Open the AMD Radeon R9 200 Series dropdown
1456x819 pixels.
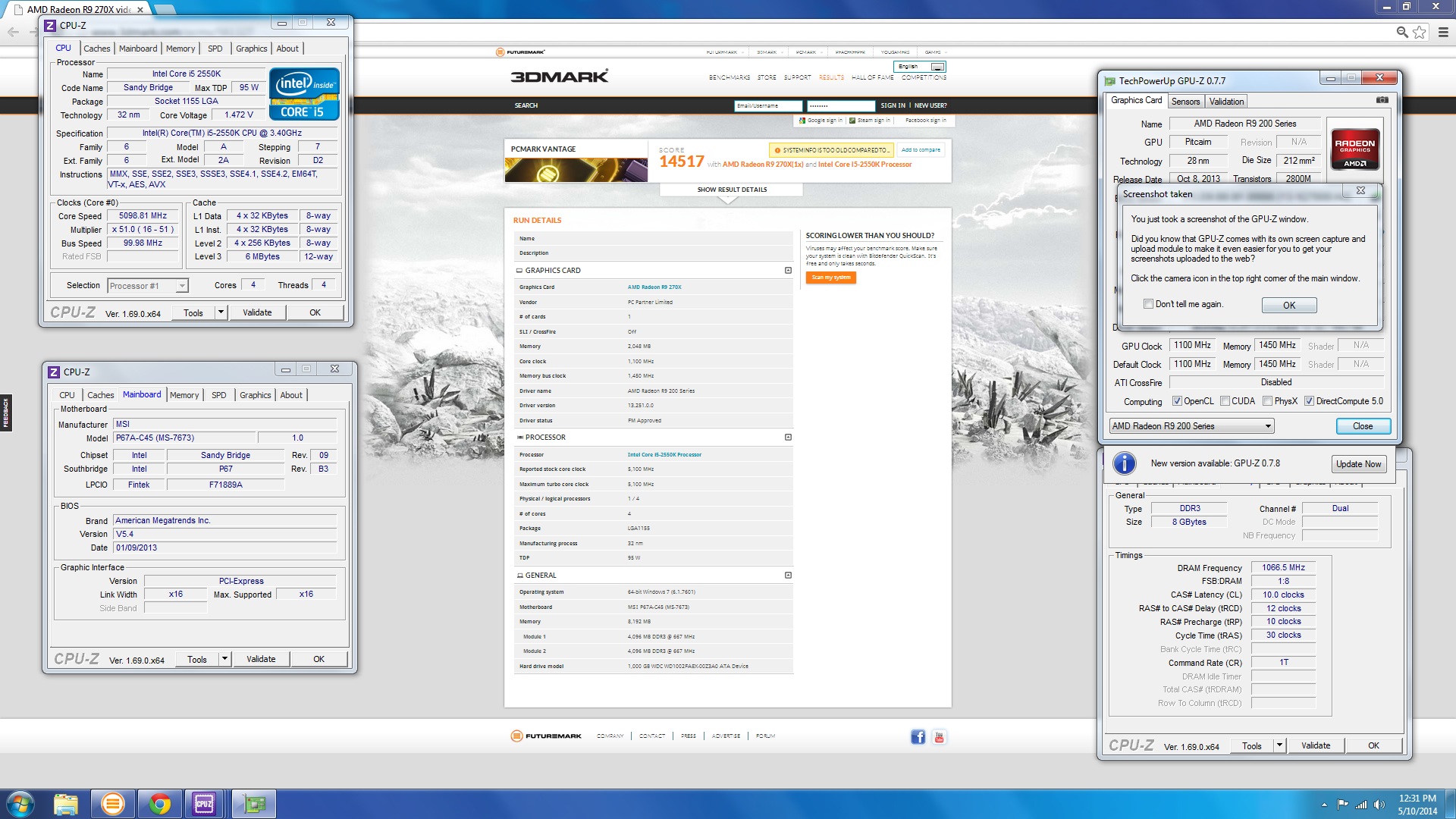pos(1191,426)
